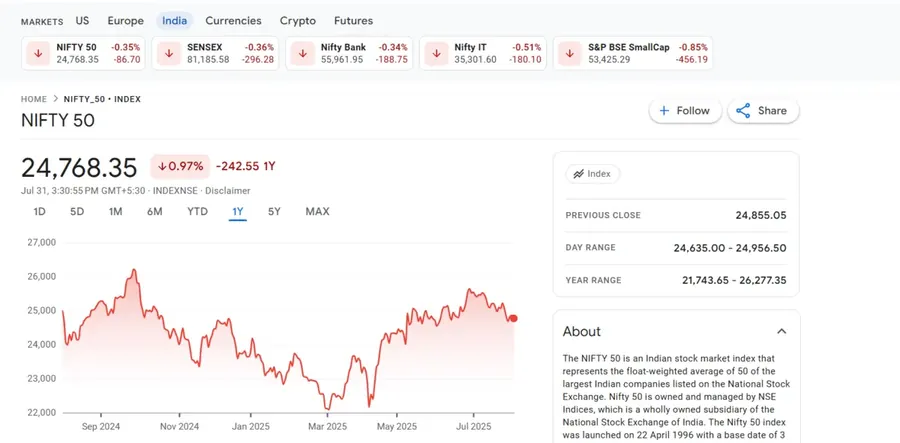Screen dimensions: 900x443
Task: Click the plus icon in Follow
Action: (x=664, y=111)
